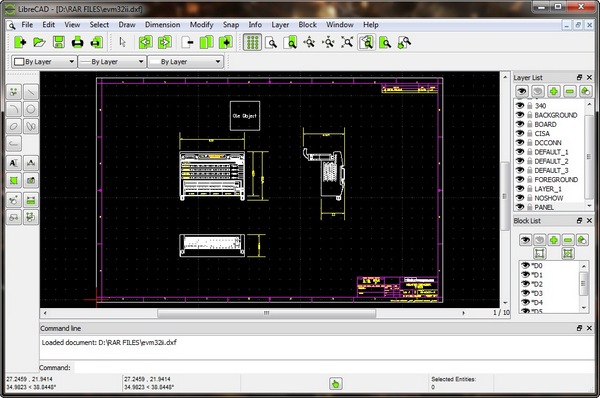The width and height of the screenshot is (600, 398).
Task: Float the Layer List panel
Action: [579, 77]
